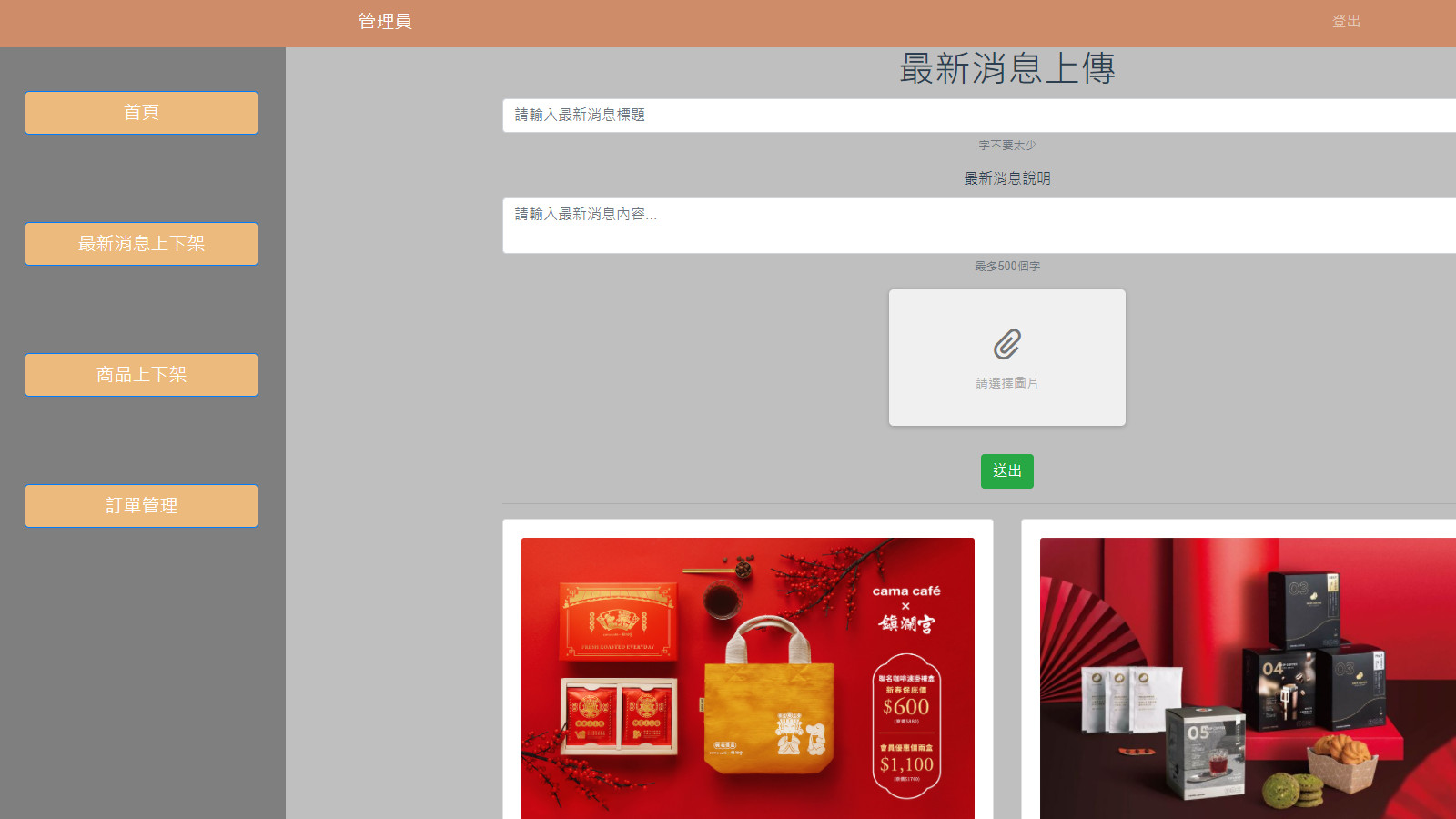Click the paperclip attachment icon
The width and height of the screenshot is (1456, 819).
pos(1006,345)
